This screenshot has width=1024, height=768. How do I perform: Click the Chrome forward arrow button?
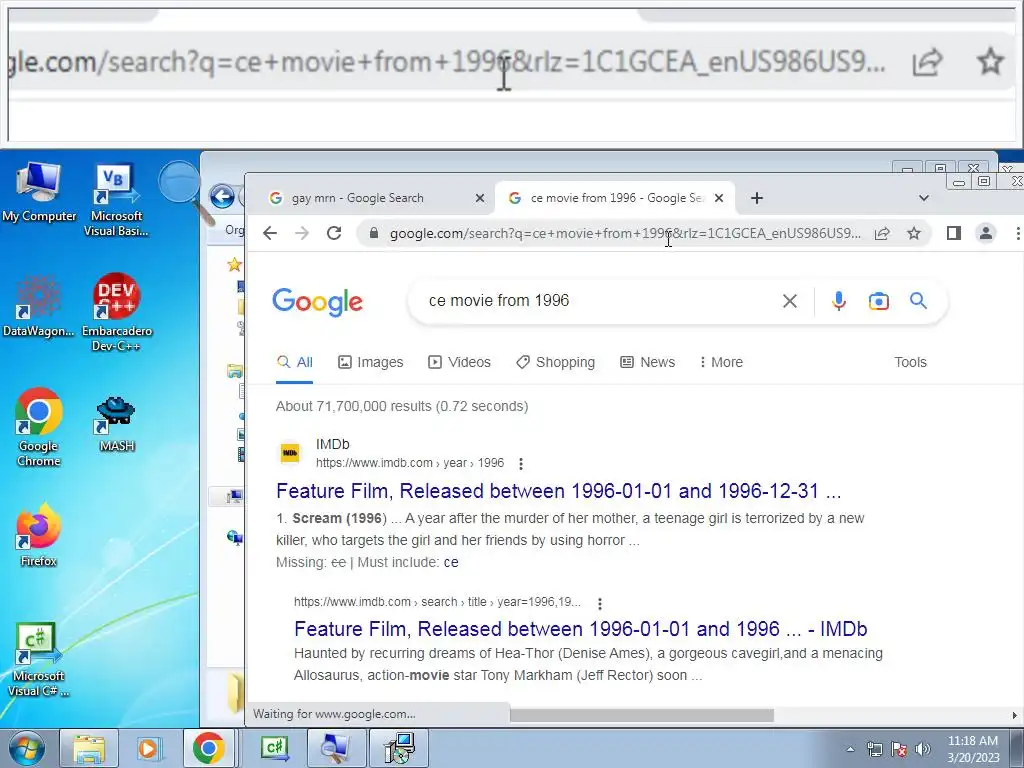302,233
